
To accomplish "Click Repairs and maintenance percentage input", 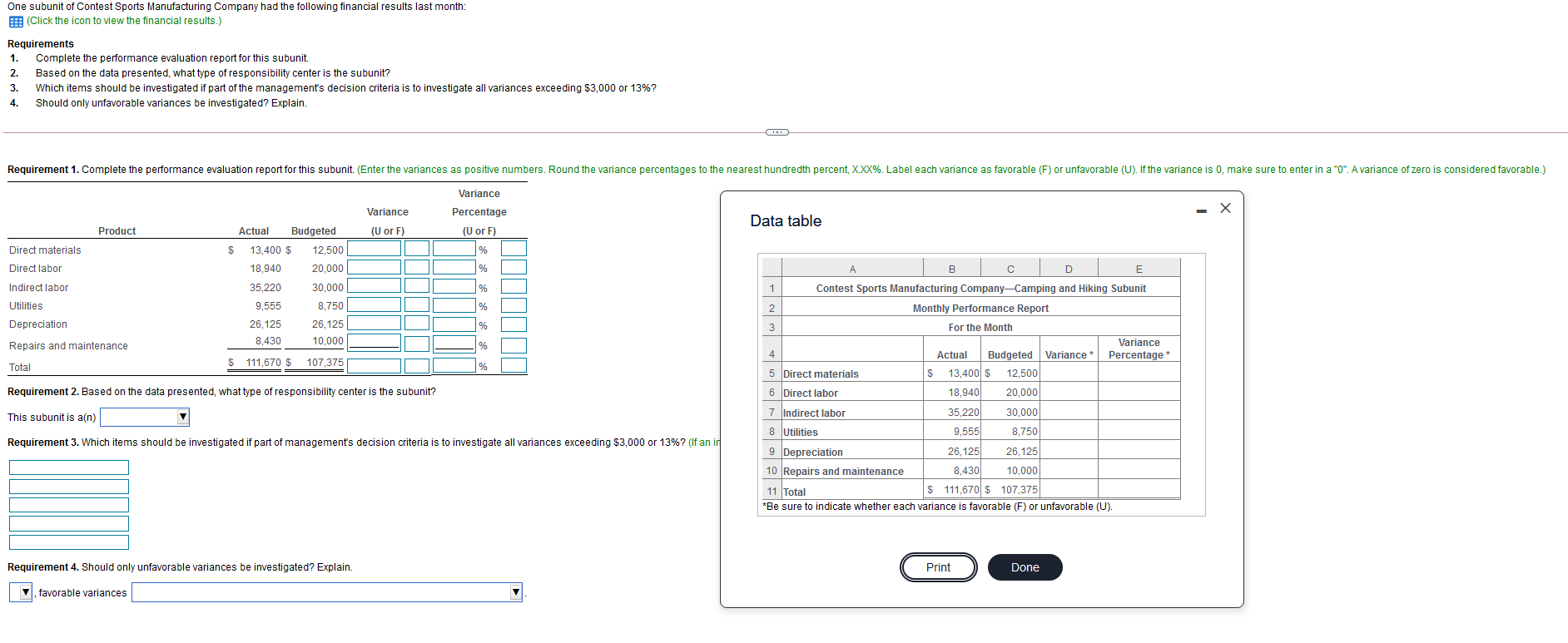I will (x=454, y=343).
